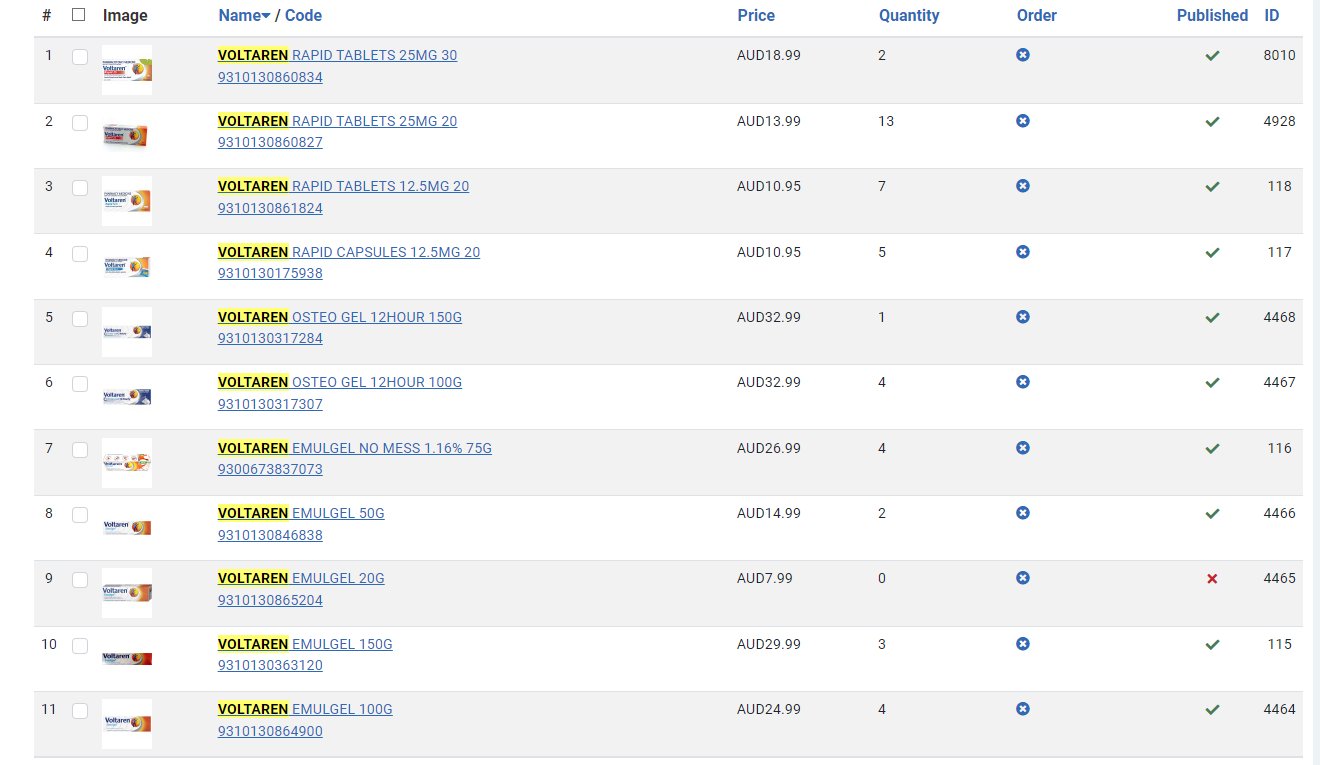Click order icon for Voltaren Emulgel 100G
Viewport: 1320px width, 765px height.
(1022, 709)
